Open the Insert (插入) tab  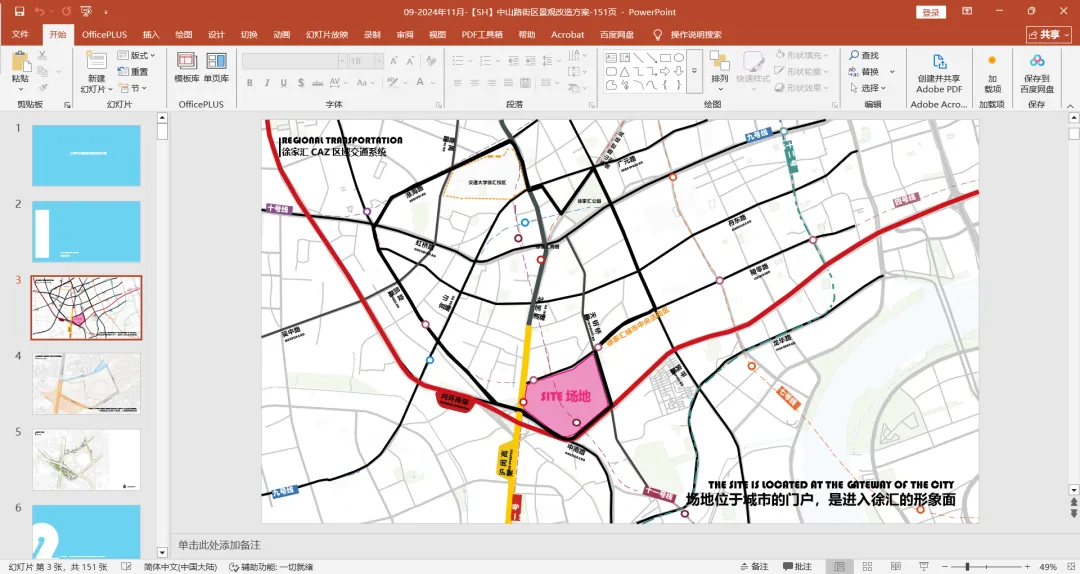151,34
